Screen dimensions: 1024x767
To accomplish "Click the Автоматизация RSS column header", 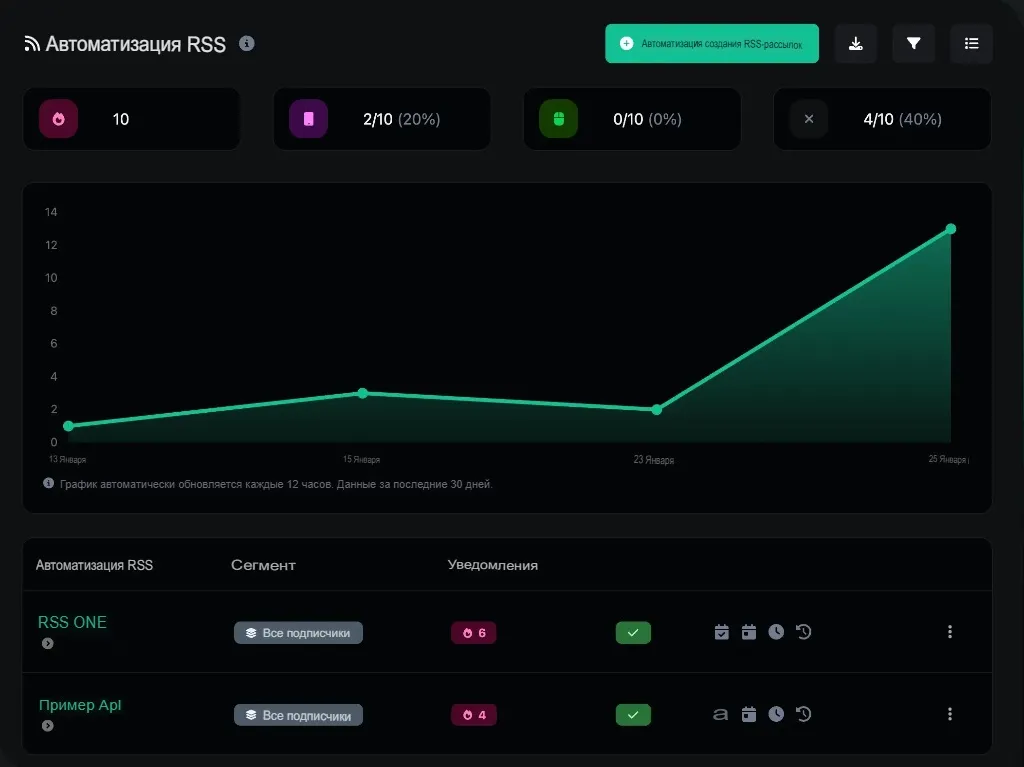I will pyautogui.click(x=94, y=565).
